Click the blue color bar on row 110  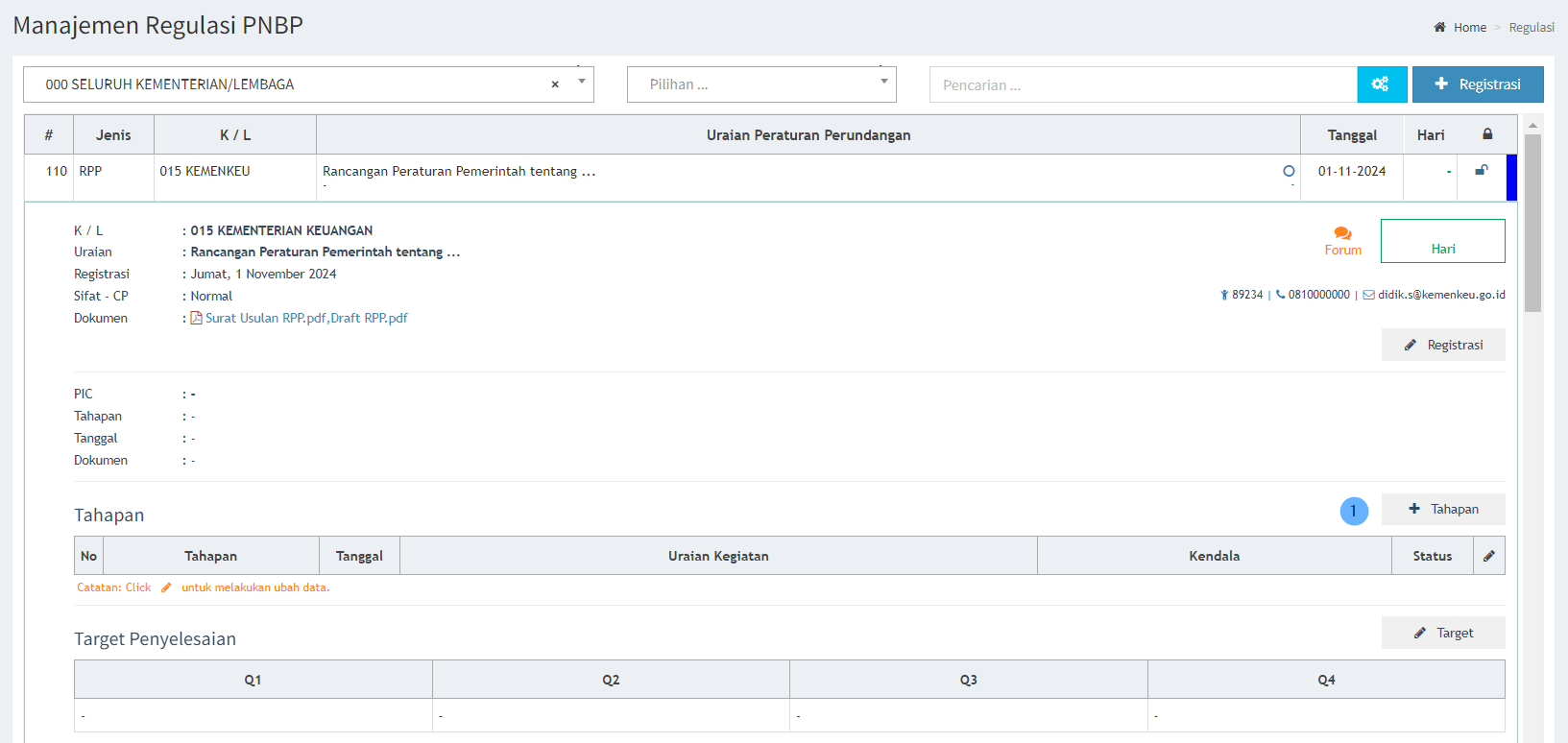coord(1511,178)
